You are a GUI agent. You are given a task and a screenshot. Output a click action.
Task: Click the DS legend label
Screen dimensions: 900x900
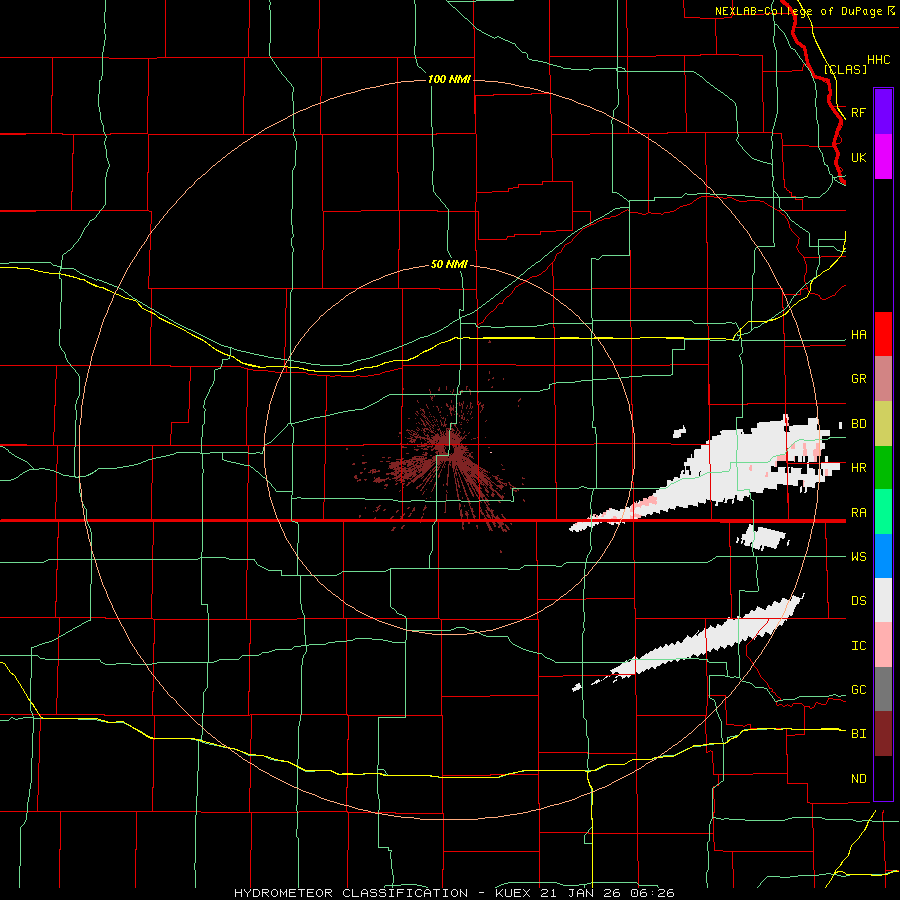(859, 601)
